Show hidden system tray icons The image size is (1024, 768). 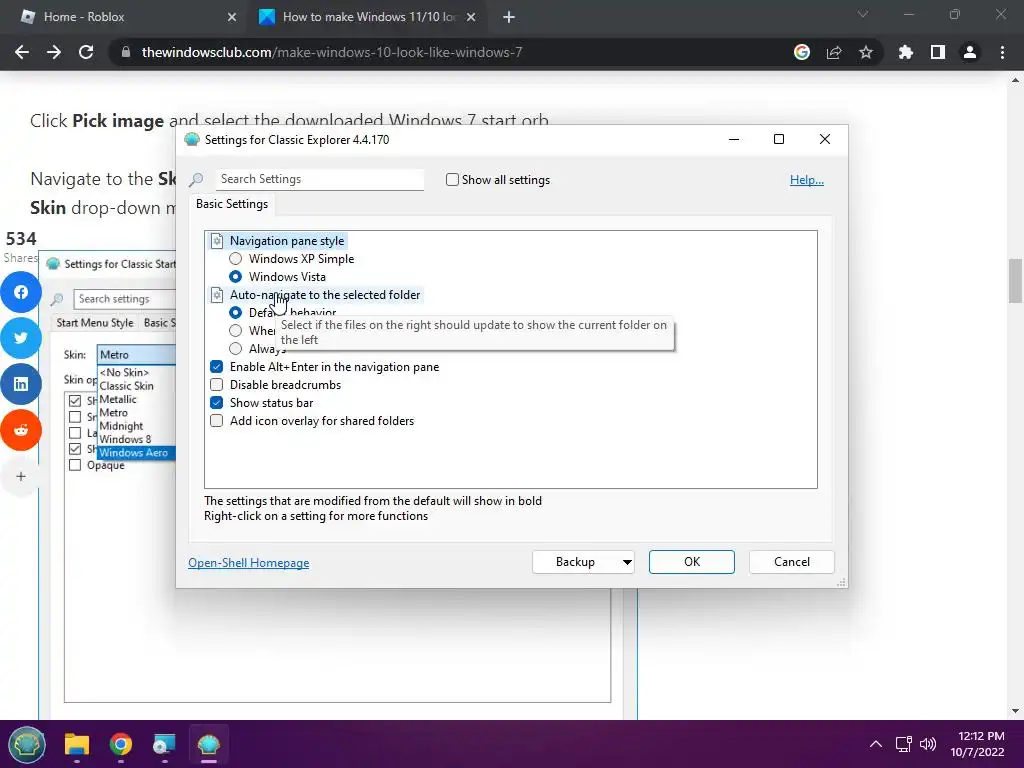click(876, 744)
